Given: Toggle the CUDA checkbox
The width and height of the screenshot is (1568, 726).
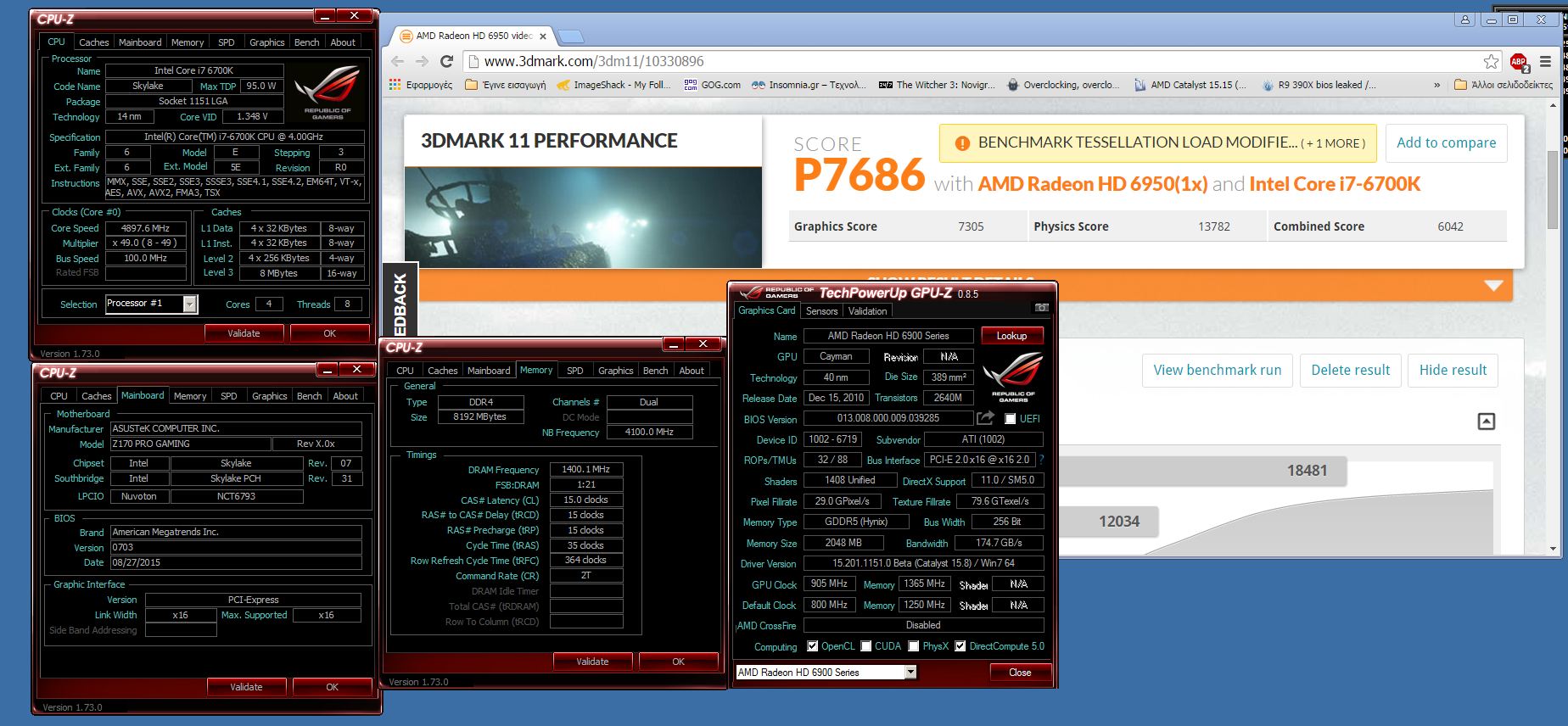Looking at the screenshot, I should pyautogui.click(x=865, y=646).
